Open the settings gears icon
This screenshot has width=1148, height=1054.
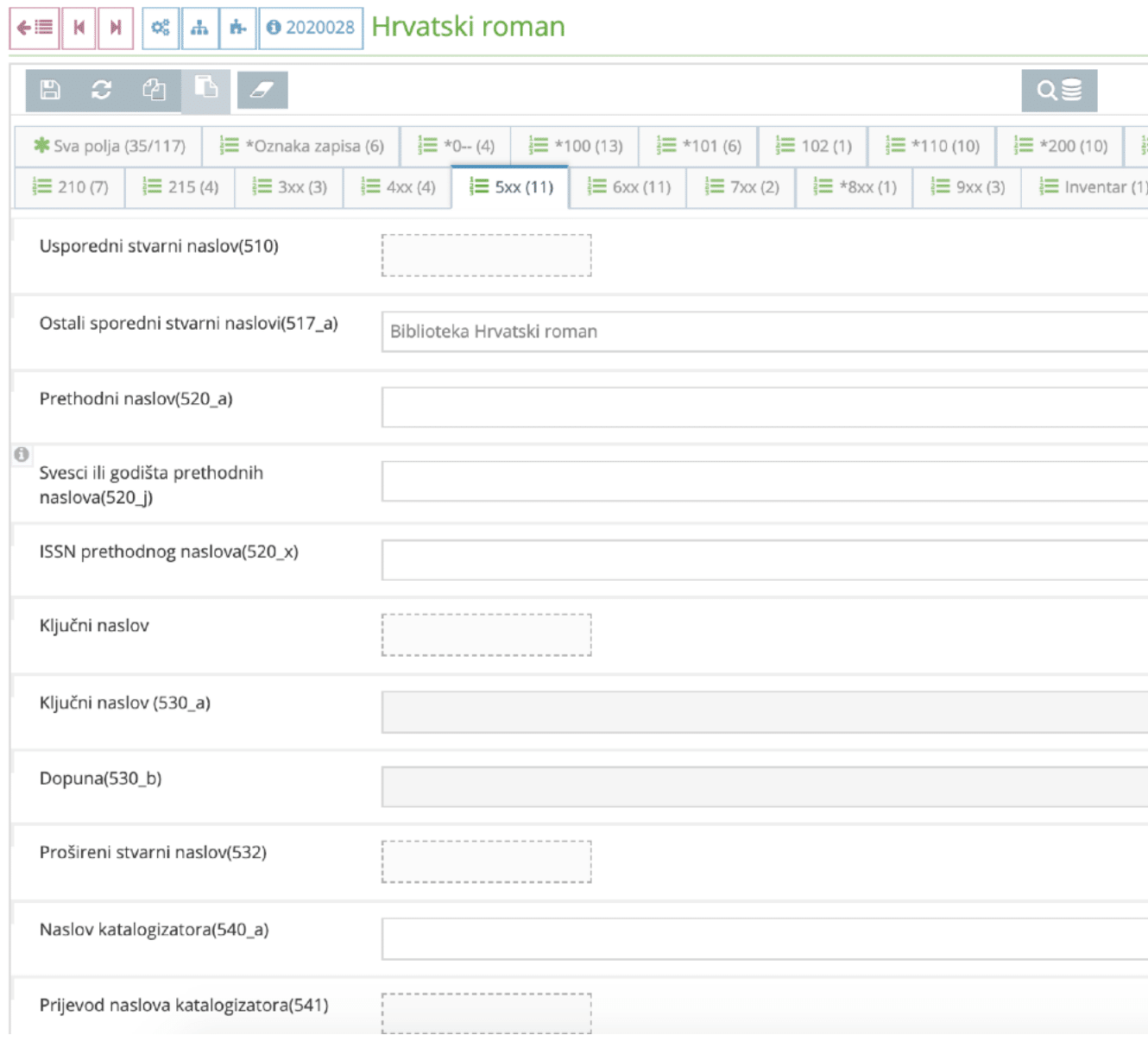pyautogui.click(x=161, y=27)
